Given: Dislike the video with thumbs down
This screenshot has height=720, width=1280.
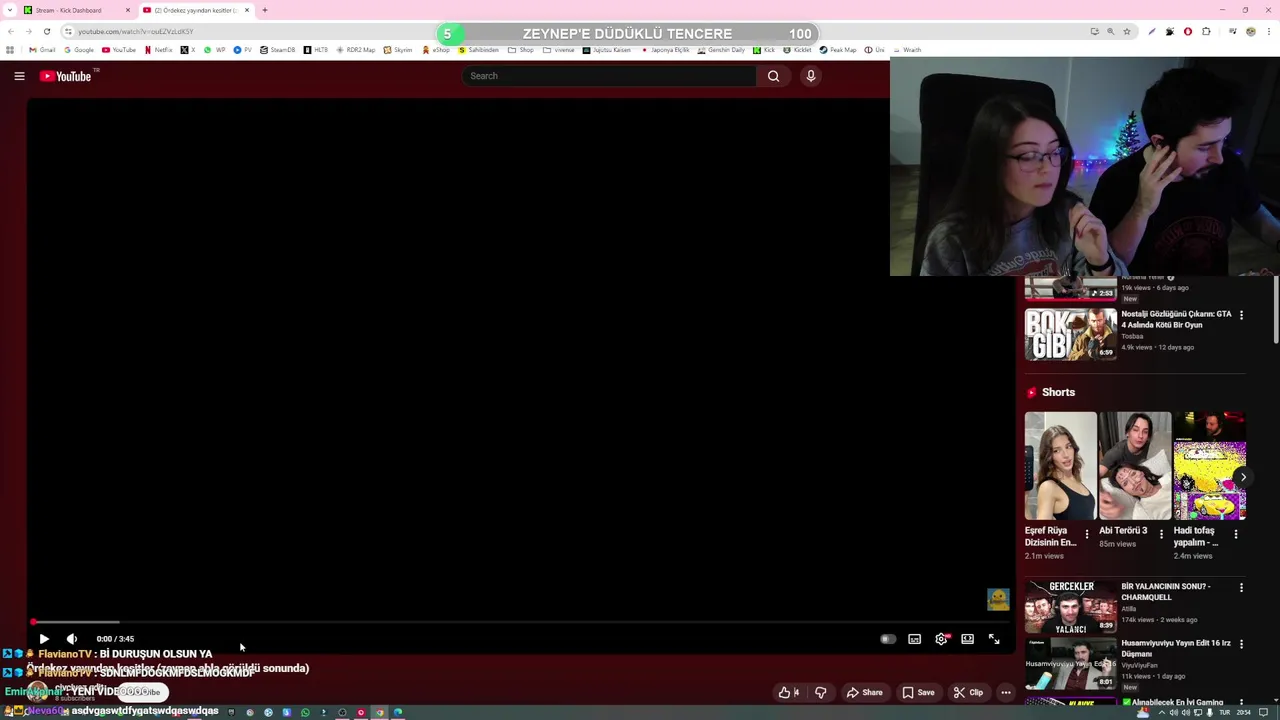Looking at the screenshot, I should (x=820, y=692).
